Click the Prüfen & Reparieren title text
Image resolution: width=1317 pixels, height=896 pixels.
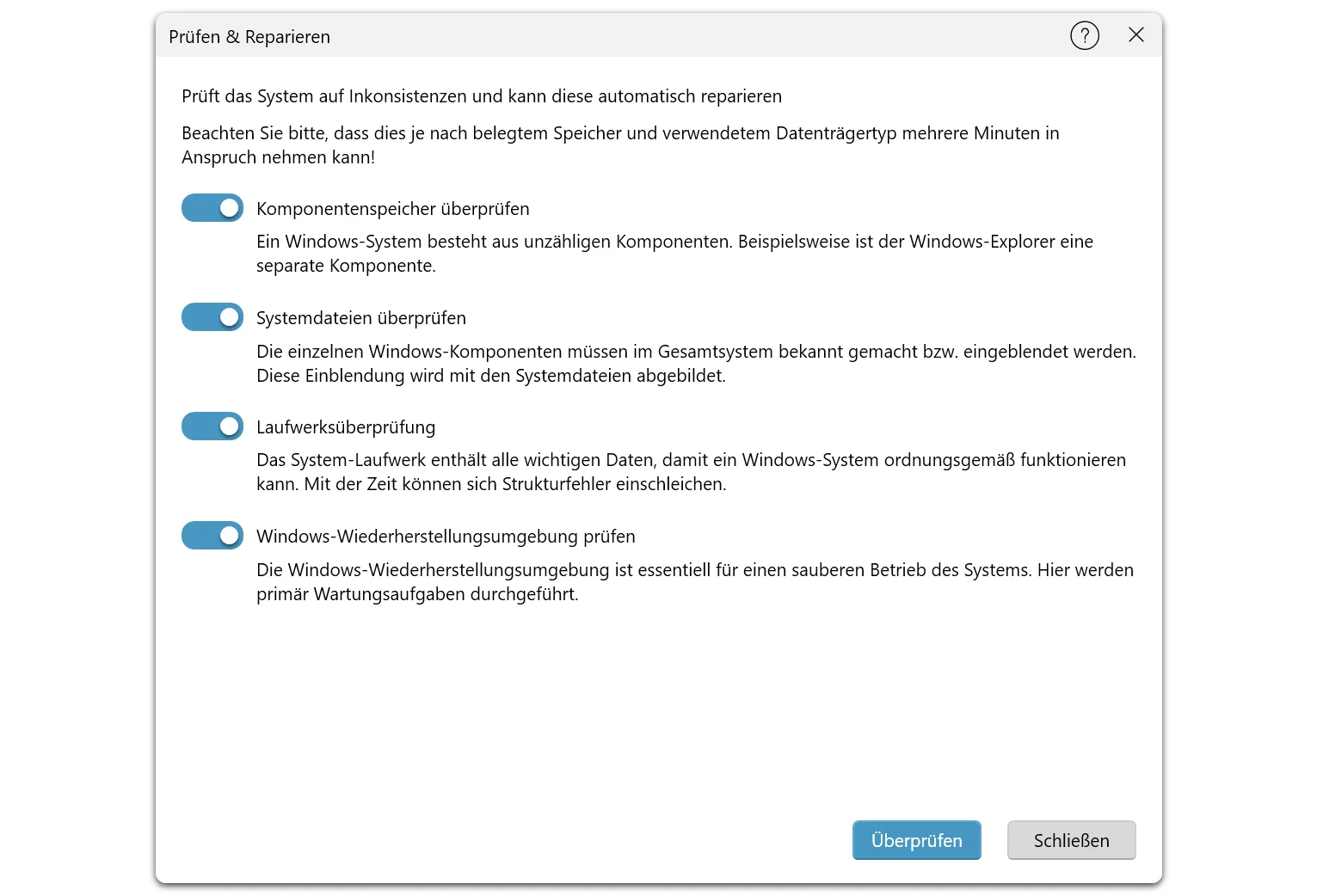[249, 37]
